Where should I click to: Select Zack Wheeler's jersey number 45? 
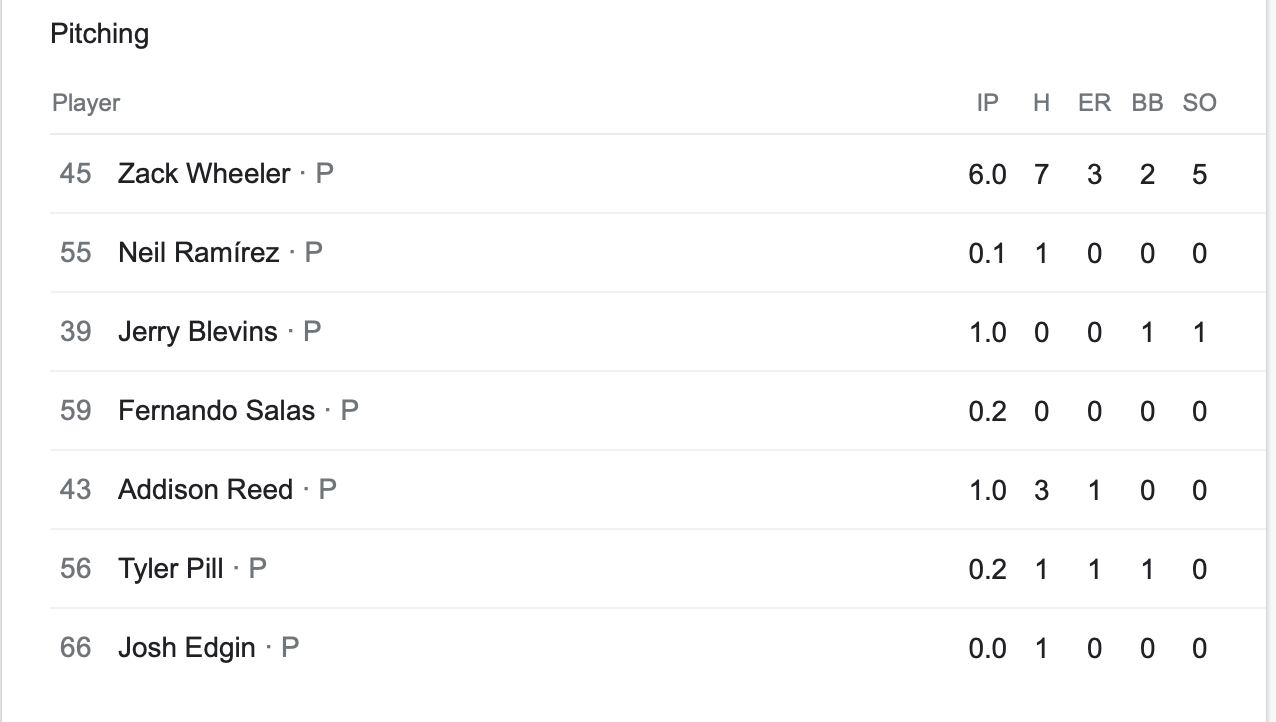click(x=75, y=173)
